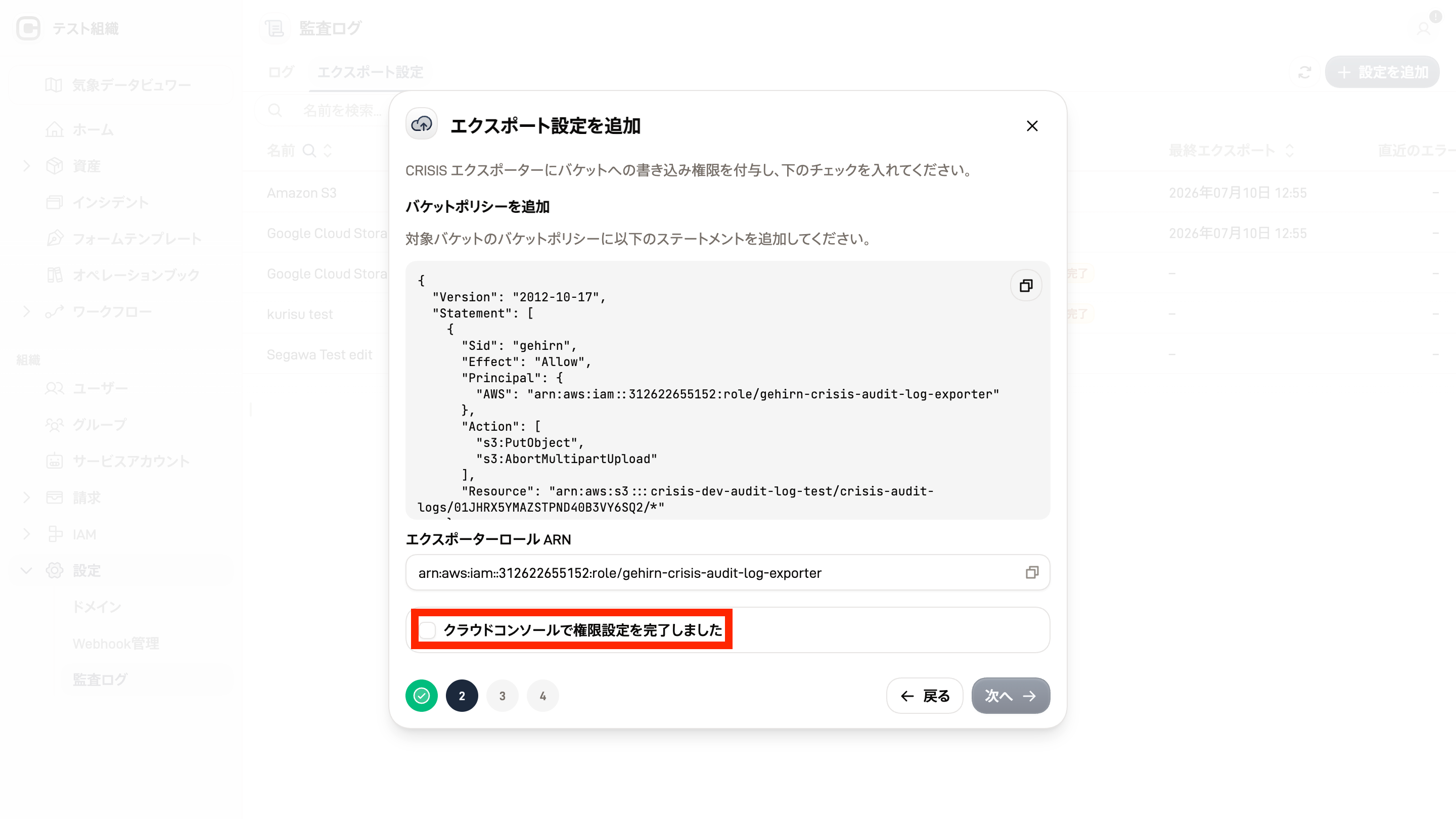Viewport: 1456px width, 819px height.
Task: Click the ワークフロー icon
Action: click(54, 311)
